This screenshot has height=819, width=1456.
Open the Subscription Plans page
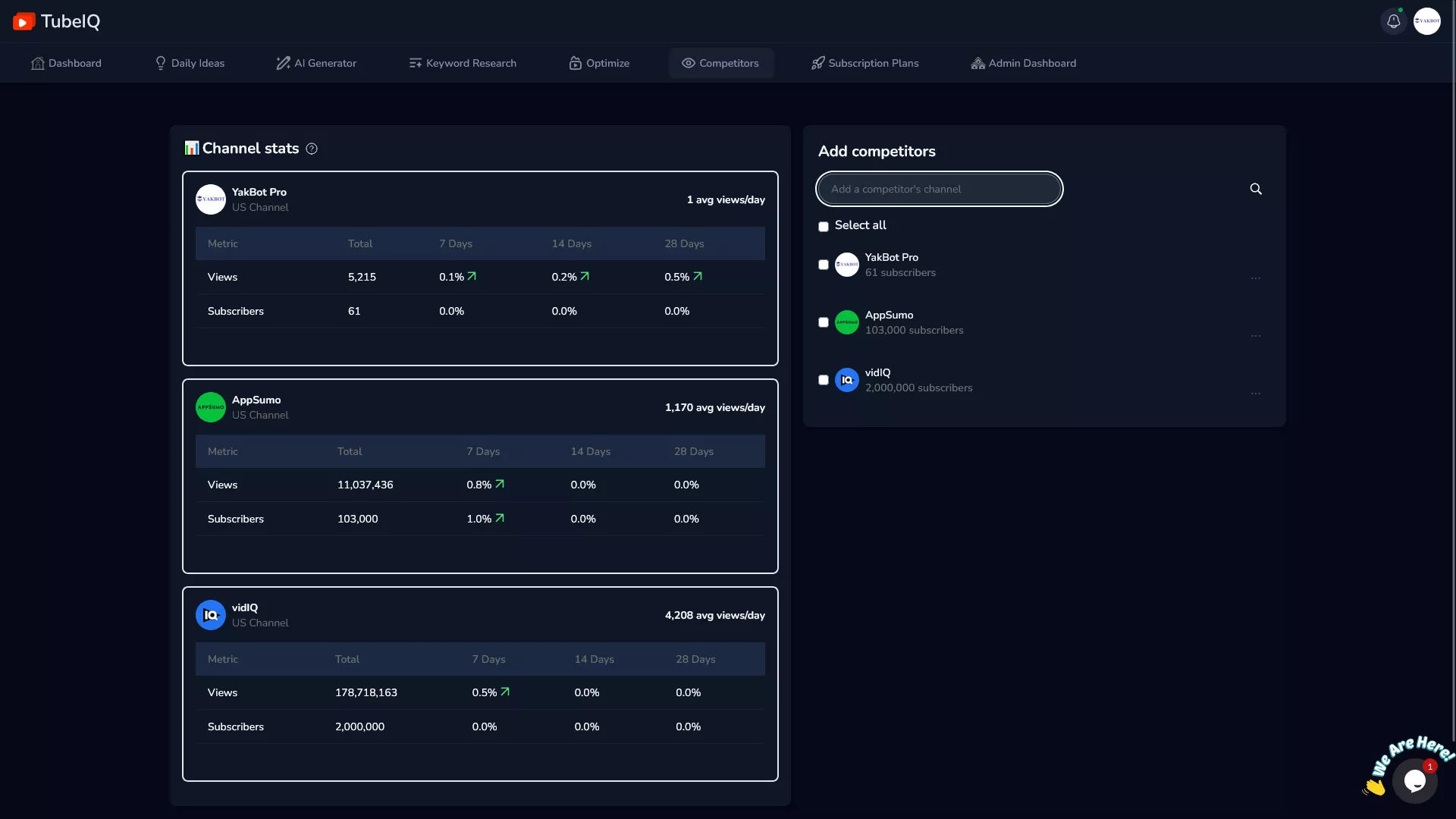point(864,63)
